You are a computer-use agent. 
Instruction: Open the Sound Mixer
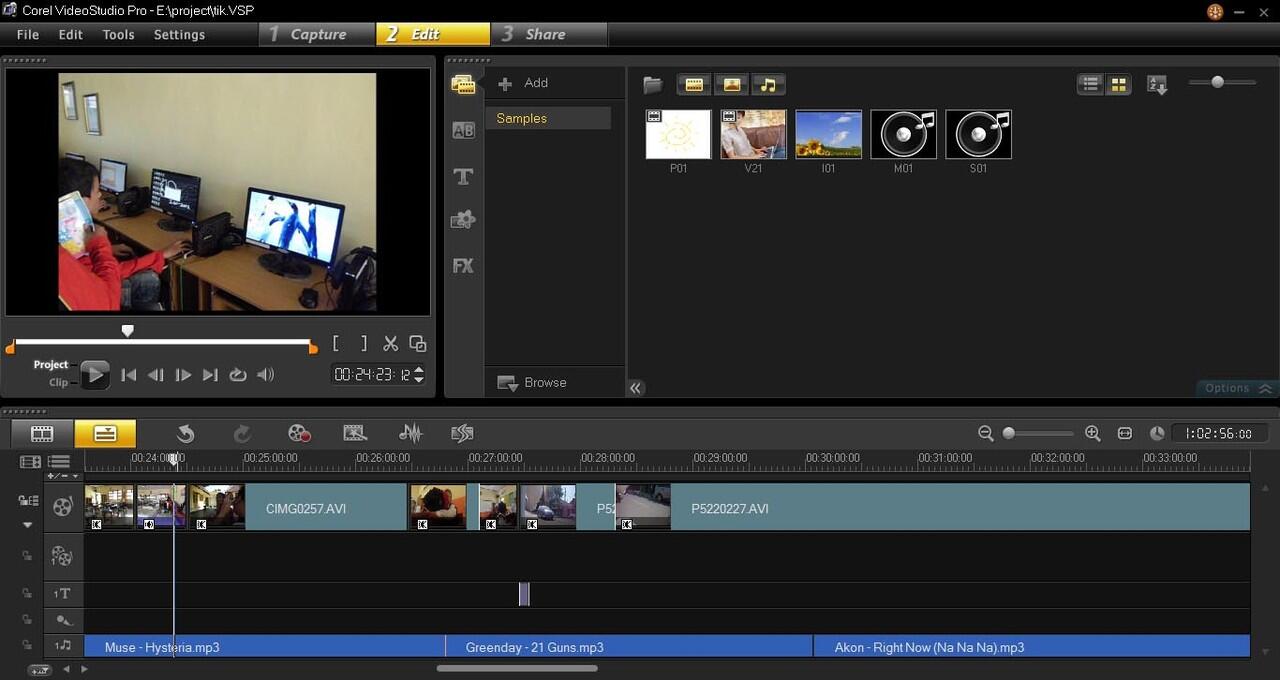tap(410, 433)
